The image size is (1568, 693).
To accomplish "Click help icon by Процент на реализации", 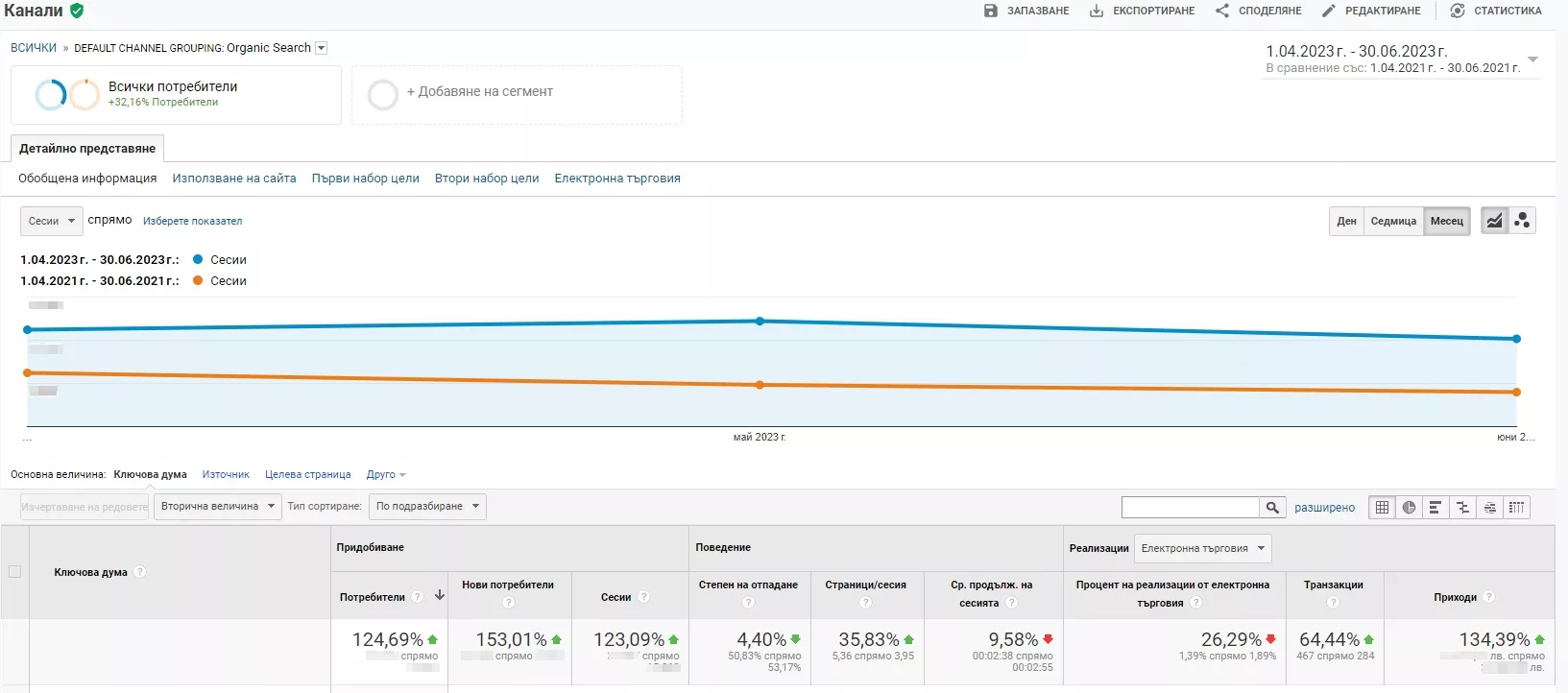I will pos(1195,603).
